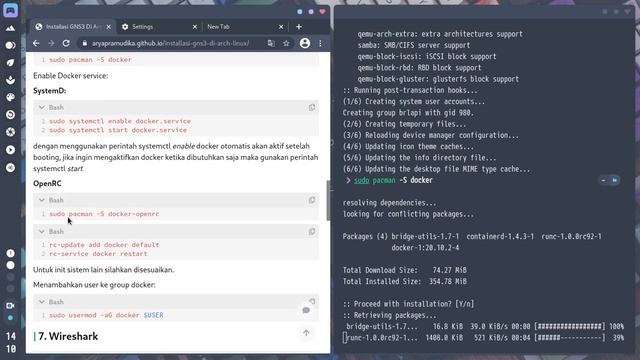Viewport: 640px width, 360px height.
Task: Click 'Menambahkan user ke group docker:' text
Action: tap(94, 285)
